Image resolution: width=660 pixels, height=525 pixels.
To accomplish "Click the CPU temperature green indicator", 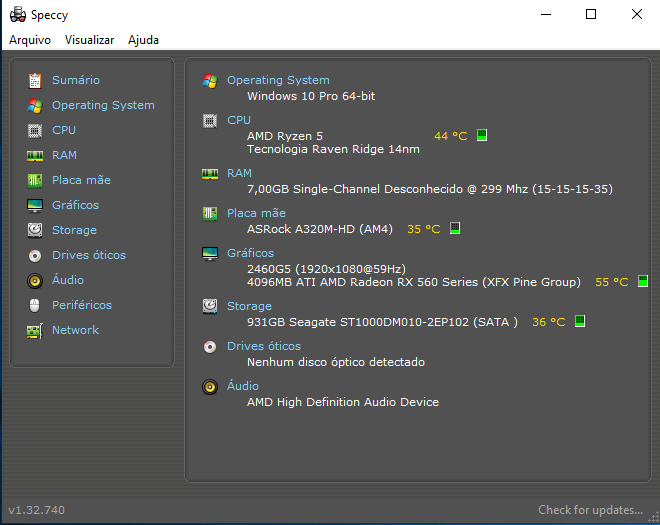I will coord(482,135).
